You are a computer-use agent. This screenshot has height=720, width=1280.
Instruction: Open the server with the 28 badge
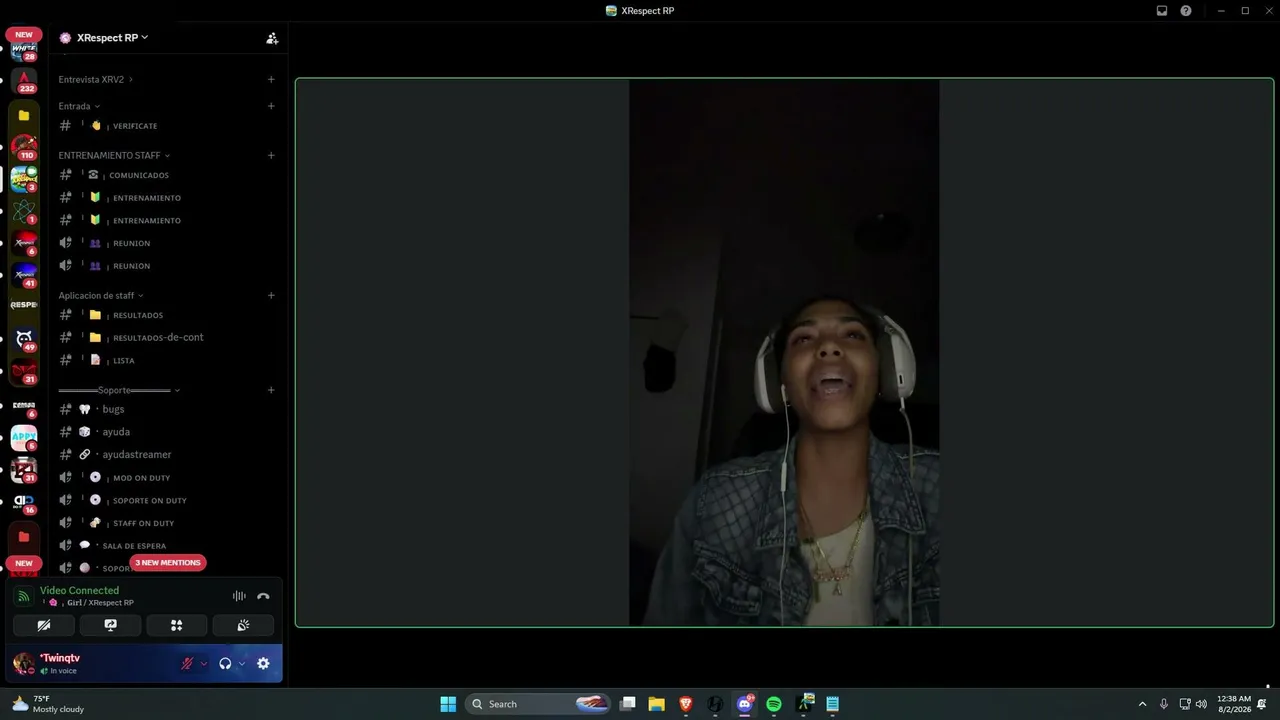click(24, 50)
